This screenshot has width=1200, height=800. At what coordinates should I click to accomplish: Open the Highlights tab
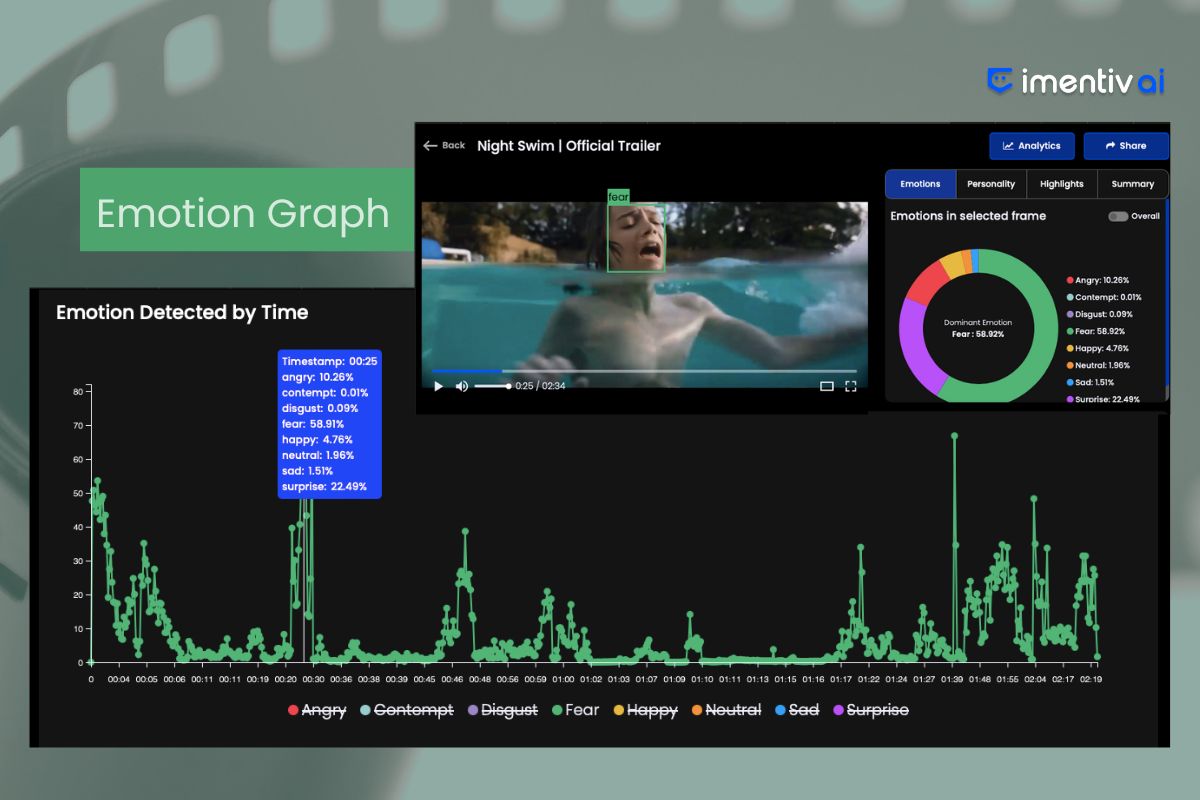pyautogui.click(x=1061, y=184)
